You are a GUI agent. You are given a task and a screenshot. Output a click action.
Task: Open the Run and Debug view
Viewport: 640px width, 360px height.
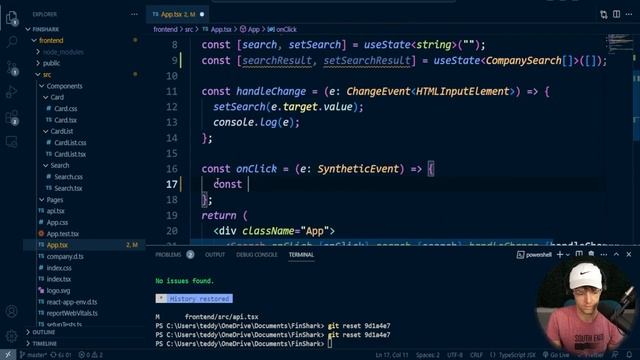11,92
